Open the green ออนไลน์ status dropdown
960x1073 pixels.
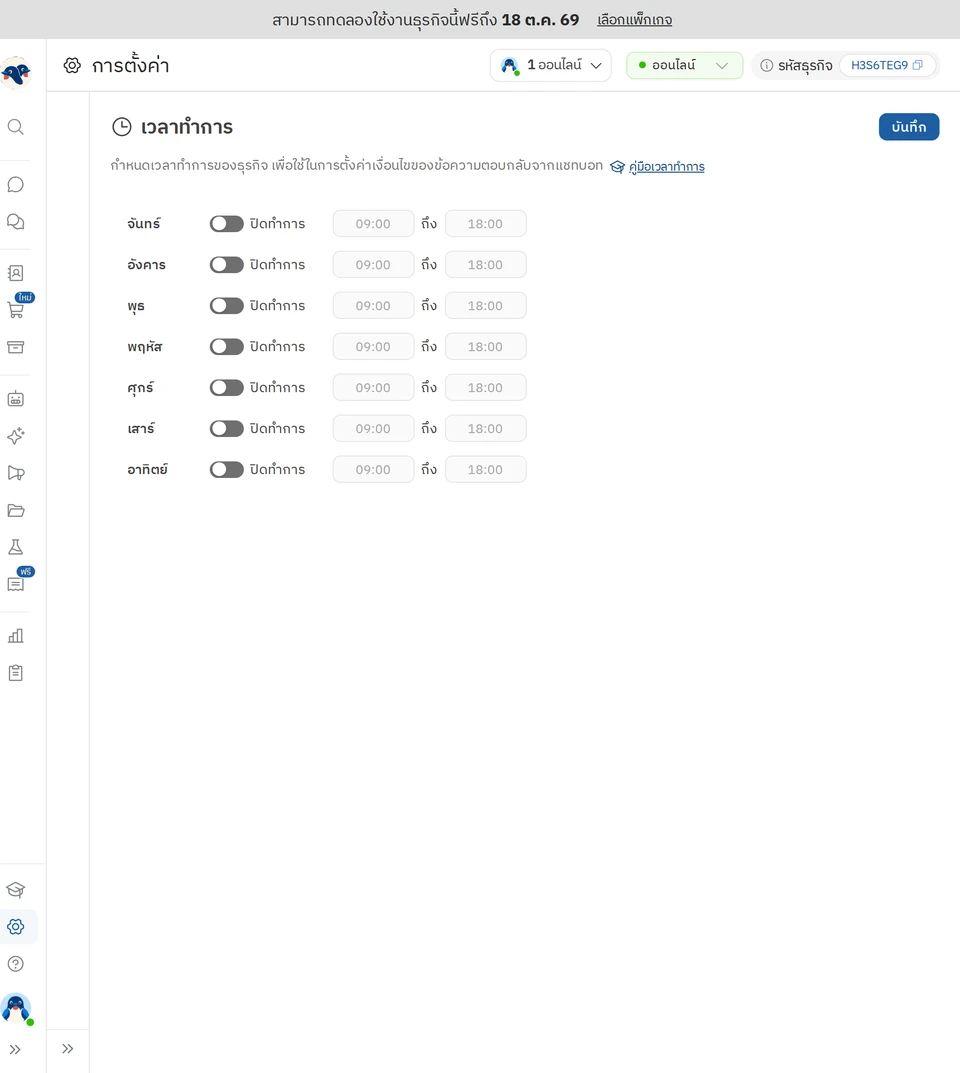click(684, 66)
